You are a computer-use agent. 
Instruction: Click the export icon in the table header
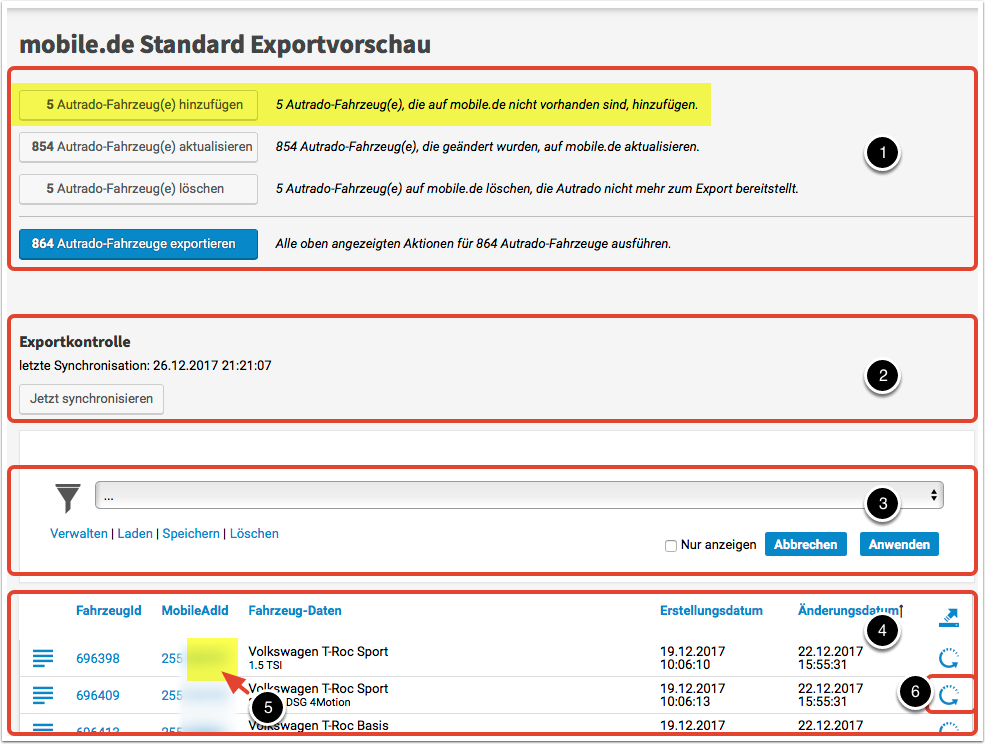pyautogui.click(x=948, y=618)
